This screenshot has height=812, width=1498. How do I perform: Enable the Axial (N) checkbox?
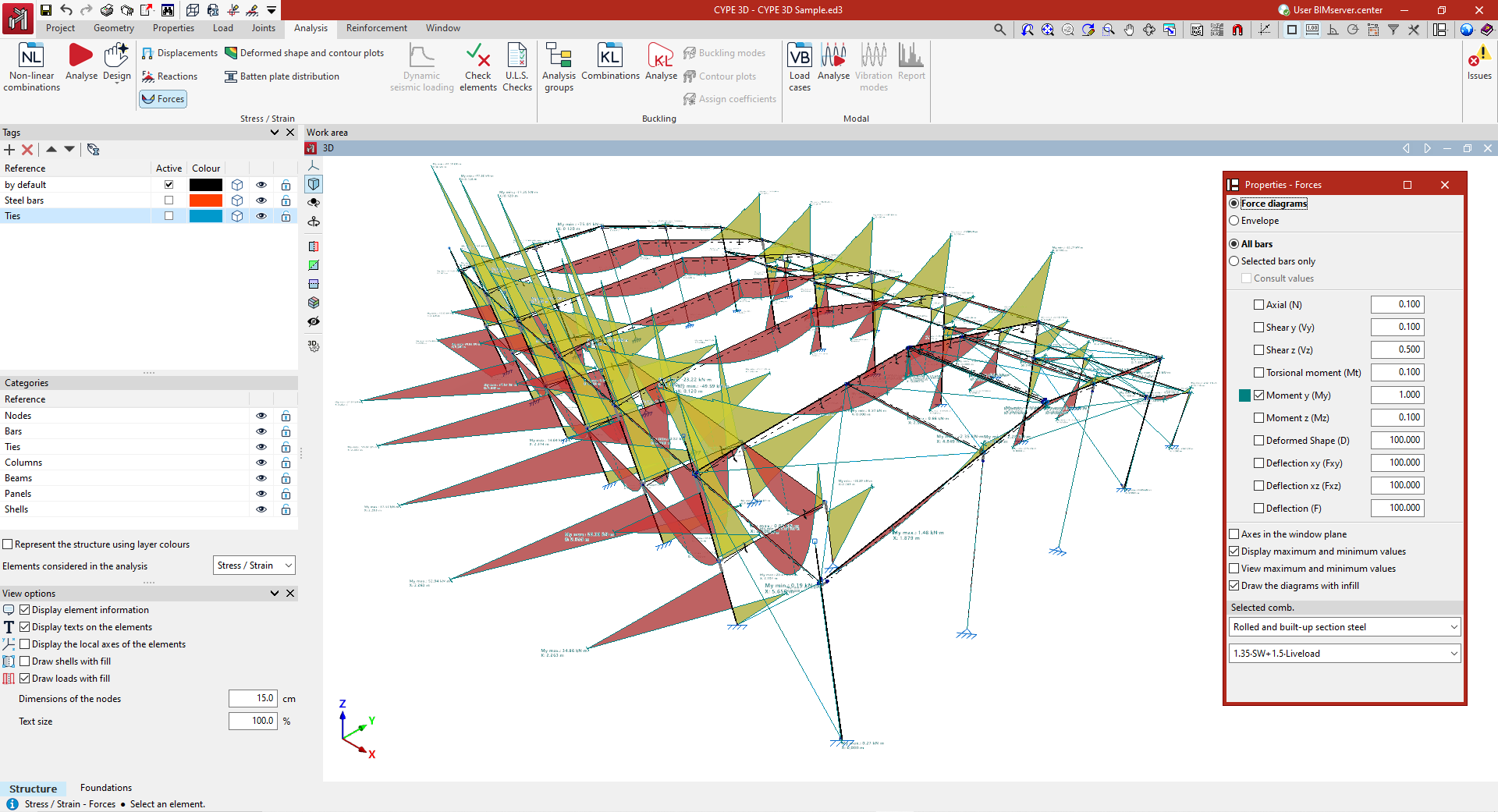[x=1258, y=305]
